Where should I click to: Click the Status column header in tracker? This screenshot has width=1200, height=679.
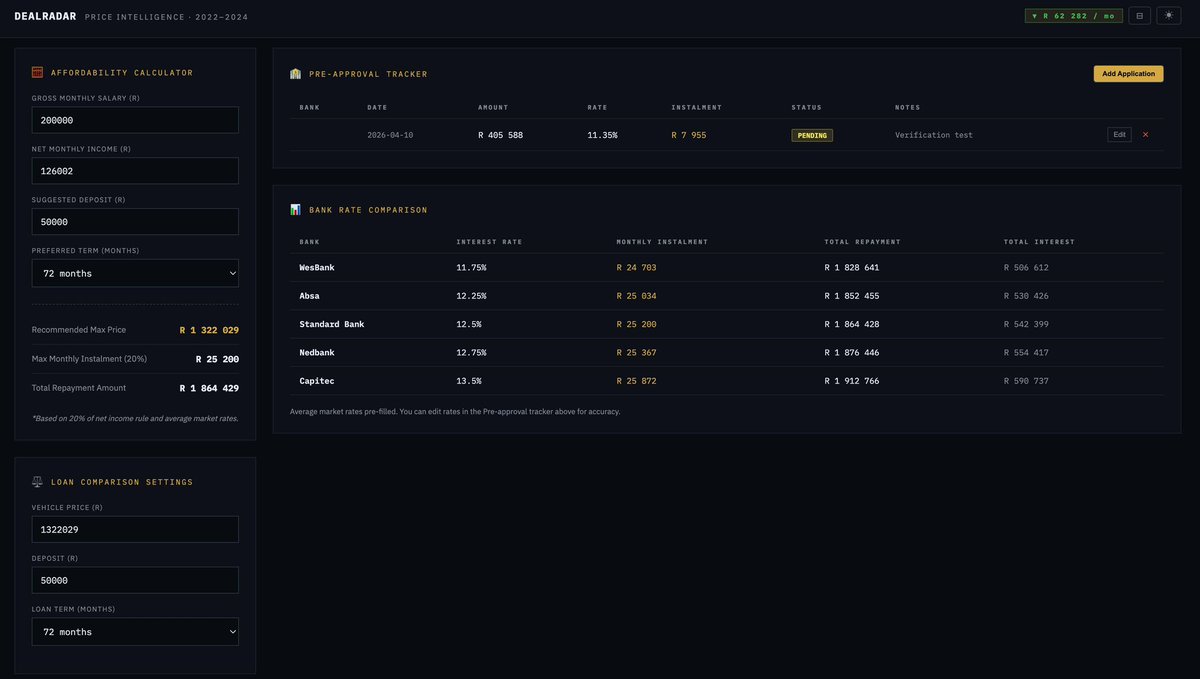tap(807, 107)
